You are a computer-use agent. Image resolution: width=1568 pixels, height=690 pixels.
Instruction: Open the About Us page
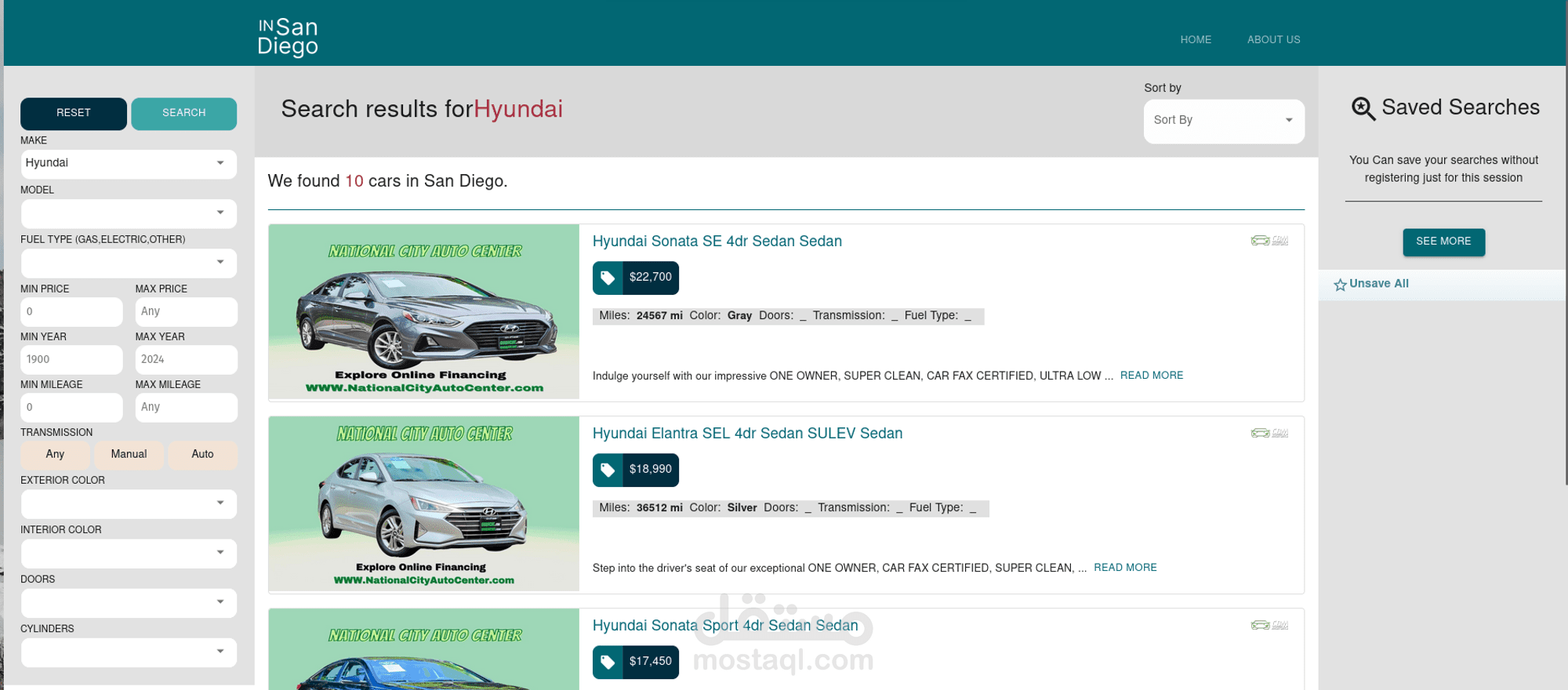[x=1273, y=40]
